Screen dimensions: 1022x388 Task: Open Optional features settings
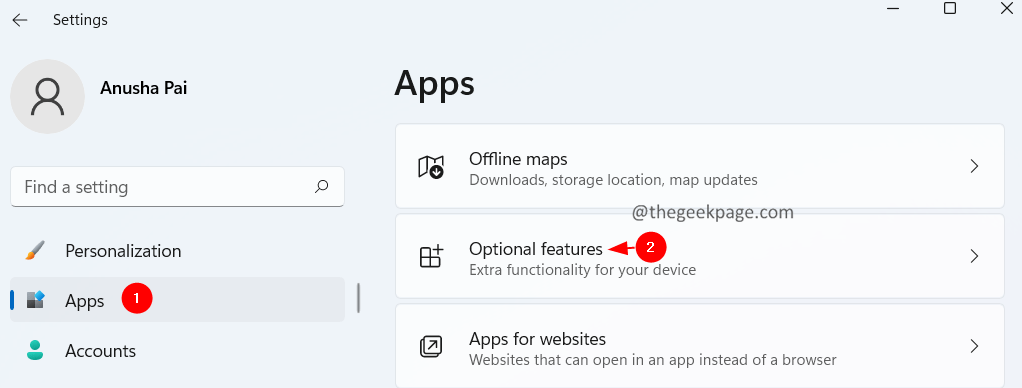click(700, 256)
